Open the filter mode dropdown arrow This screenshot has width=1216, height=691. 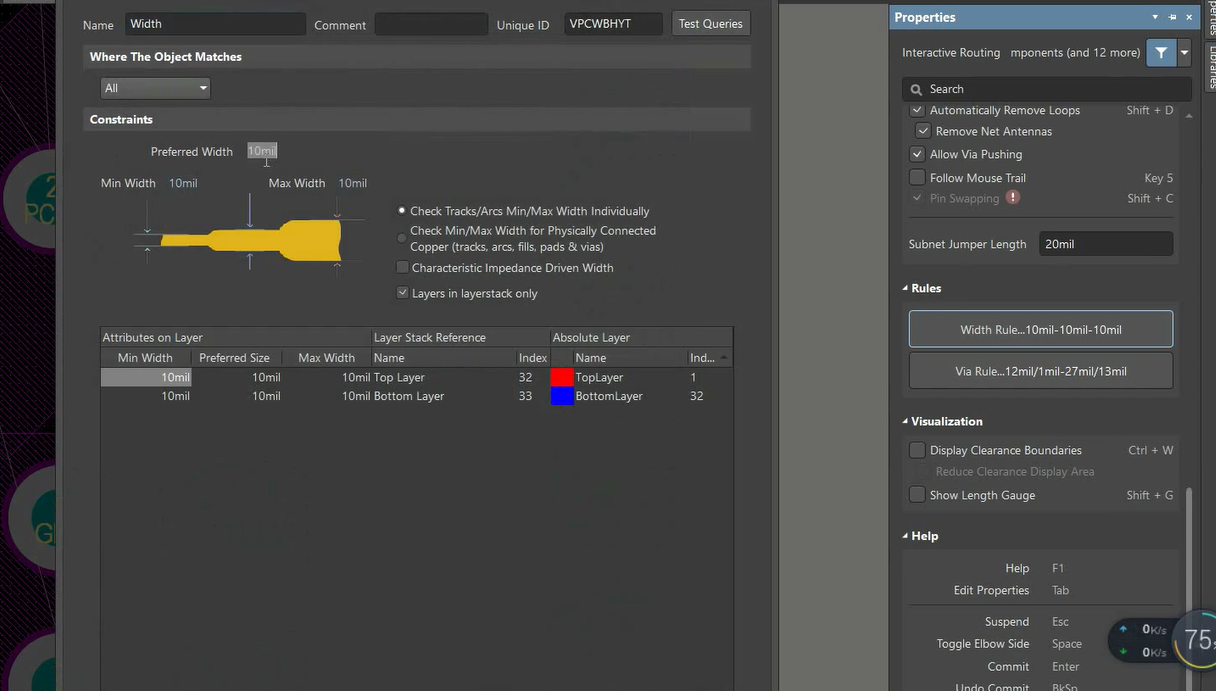point(1184,52)
